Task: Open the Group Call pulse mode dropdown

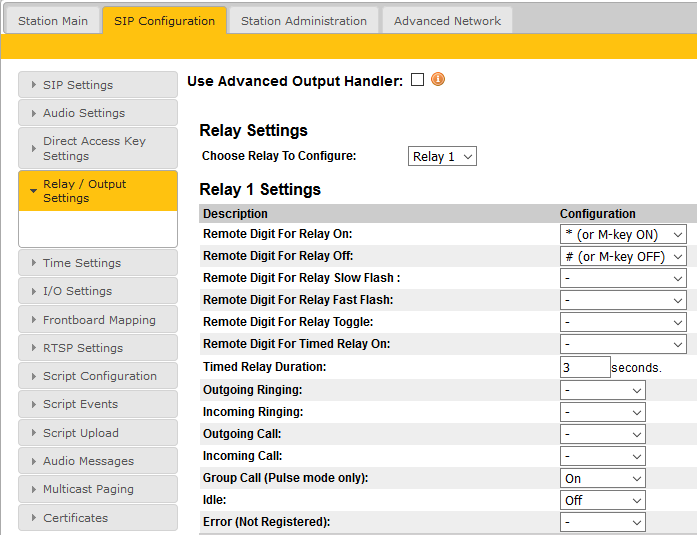Action: [x=603, y=478]
